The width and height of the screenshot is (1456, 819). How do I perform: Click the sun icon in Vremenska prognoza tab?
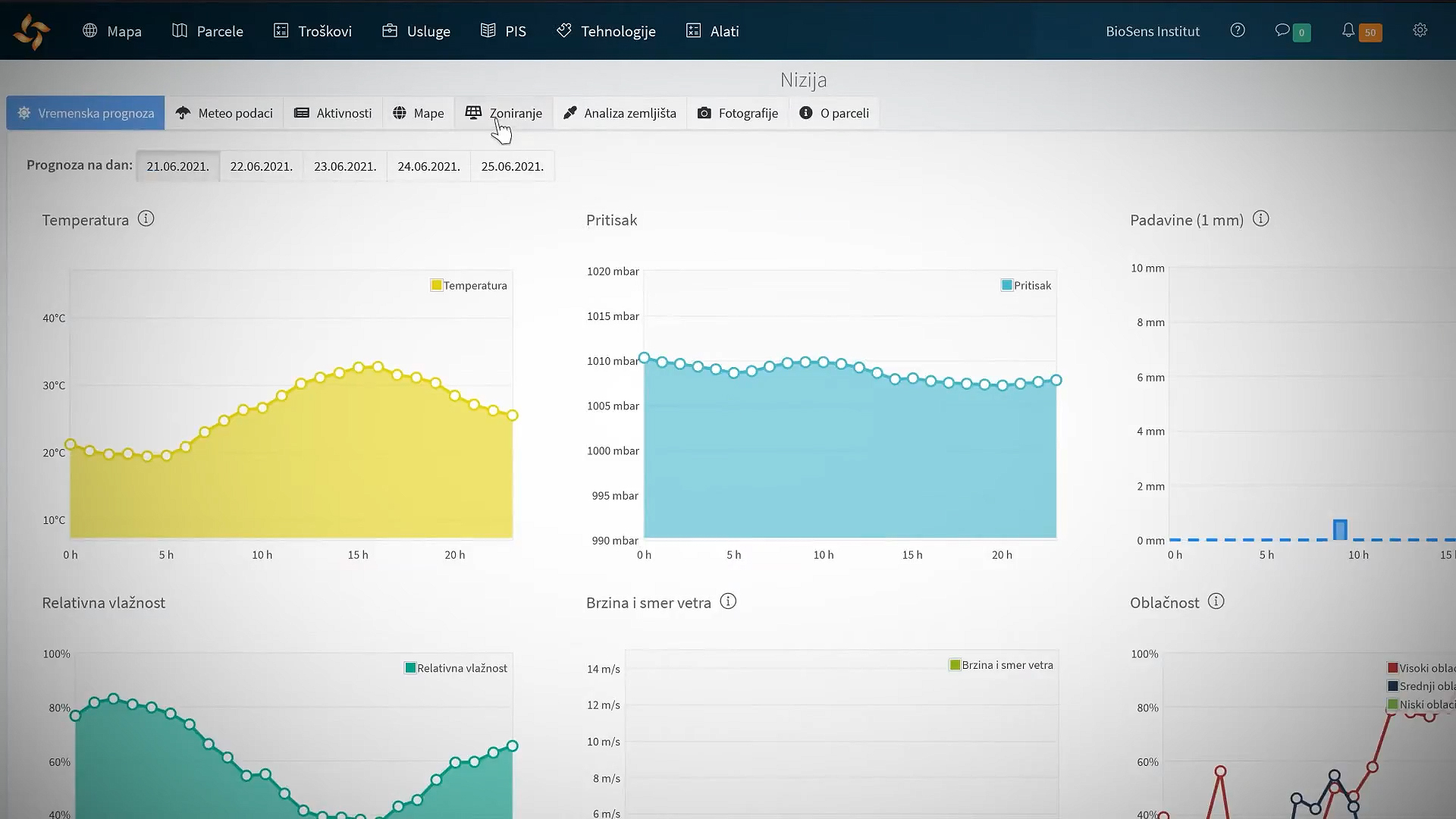[24, 113]
